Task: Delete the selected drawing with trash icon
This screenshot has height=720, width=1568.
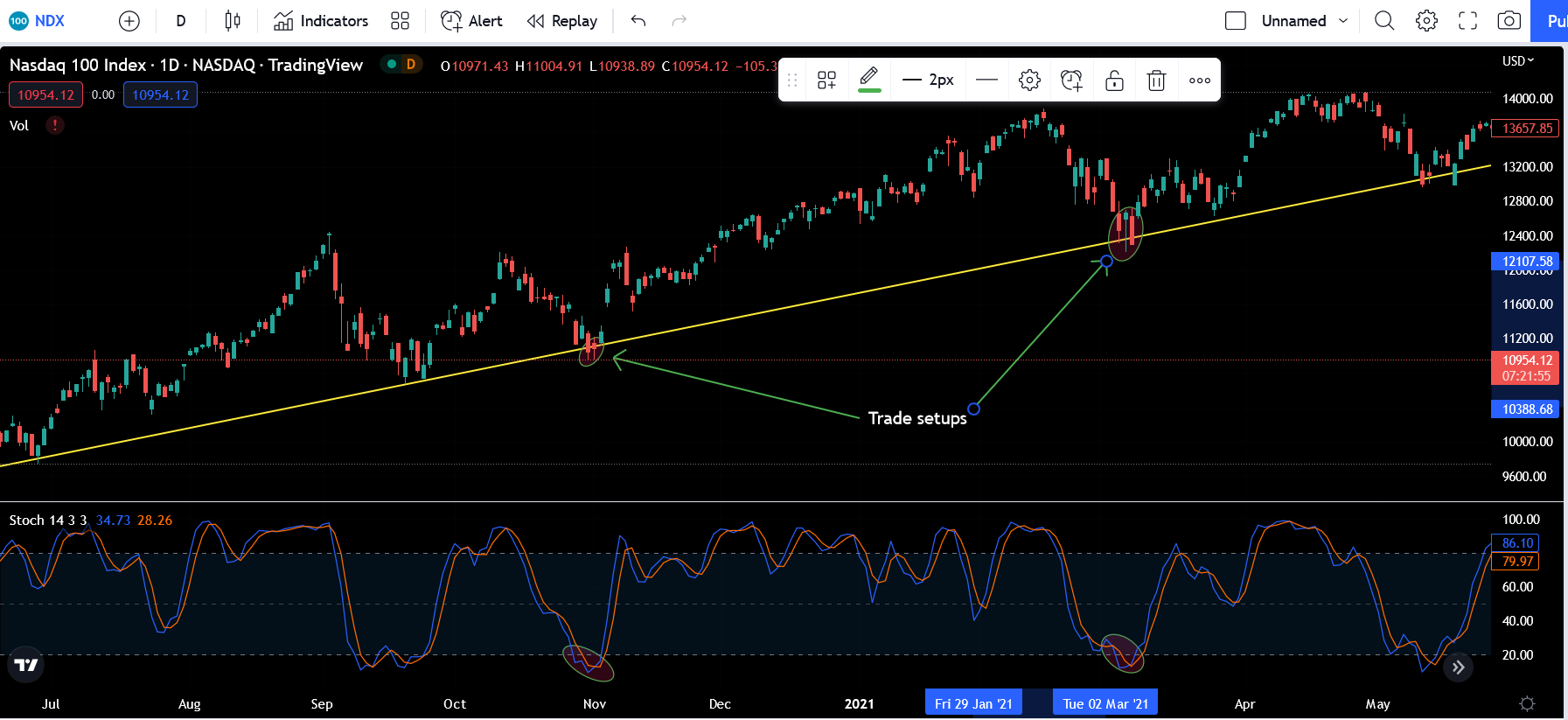Action: [1156, 80]
